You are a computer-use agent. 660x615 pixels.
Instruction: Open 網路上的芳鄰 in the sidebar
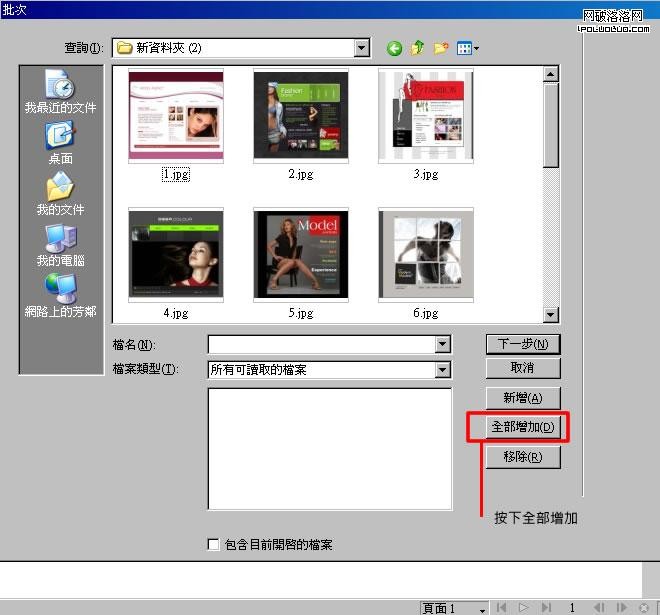tap(60, 295)
